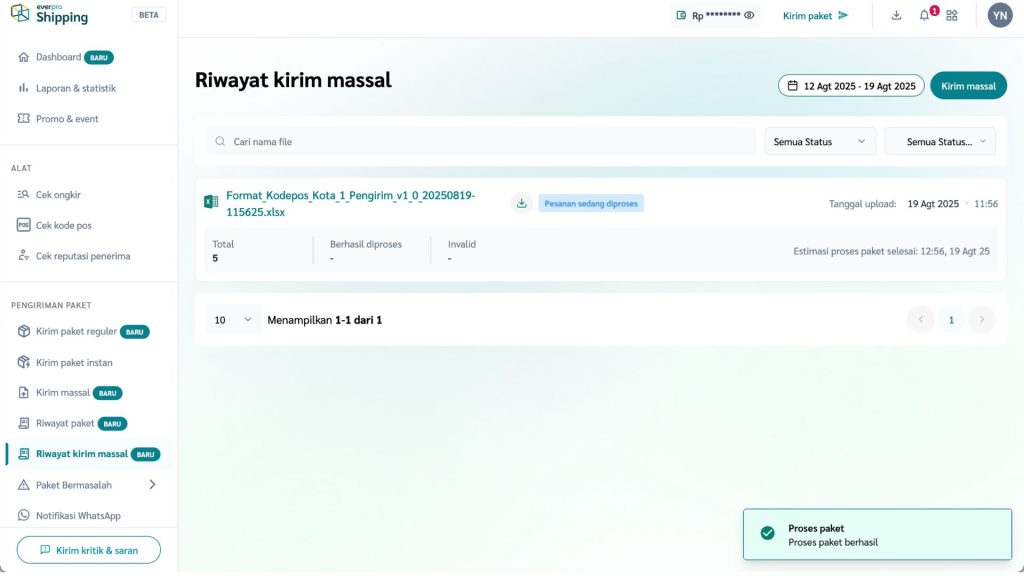The image size is (1024, 576).
Task: Click the YN profile avatar
Action: point(999,15)
